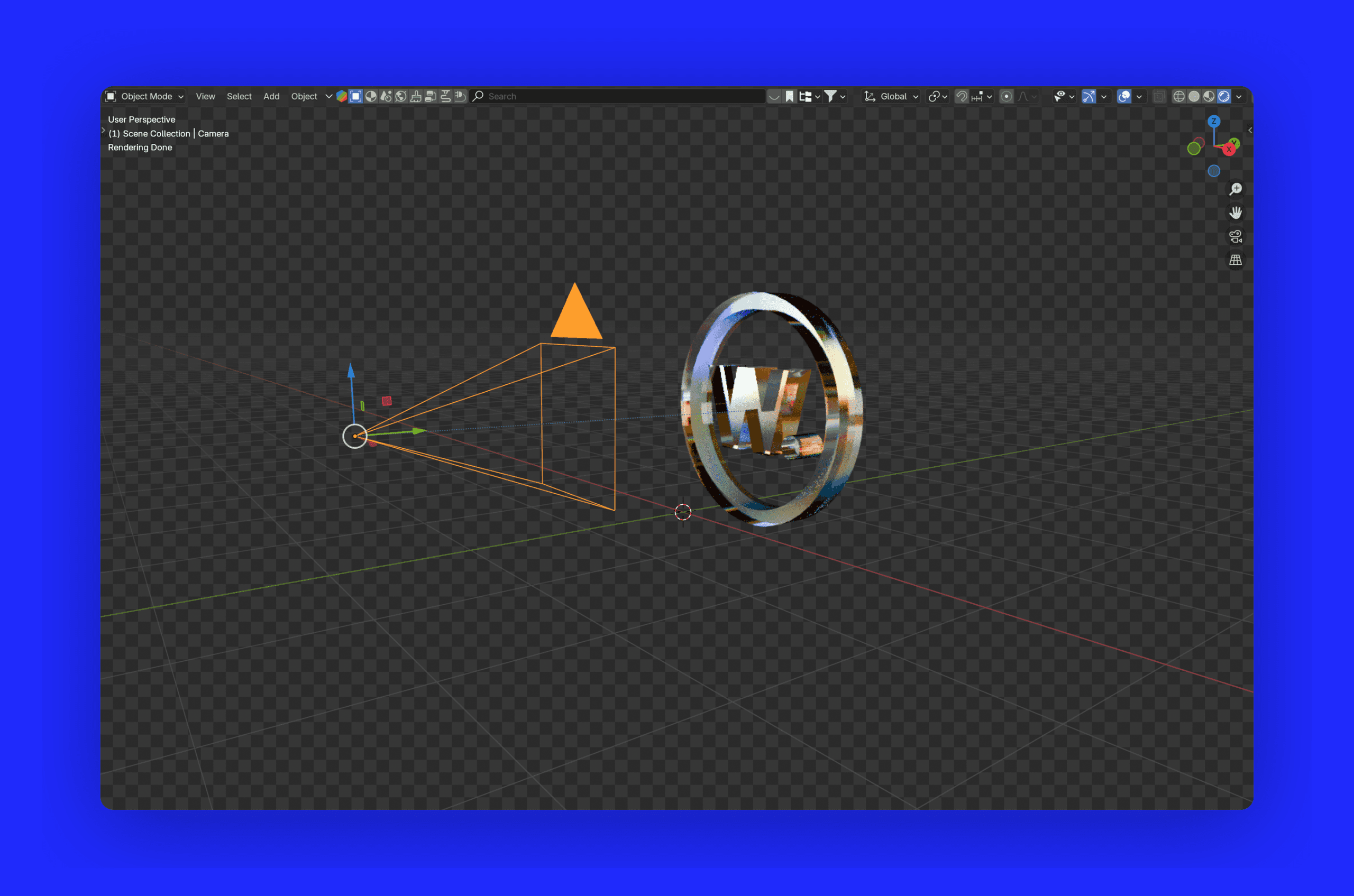Image resolution: width=1354 pixels, height=896 pixels.
Task: Open the Add menu
Action: (x=271, y=97)
